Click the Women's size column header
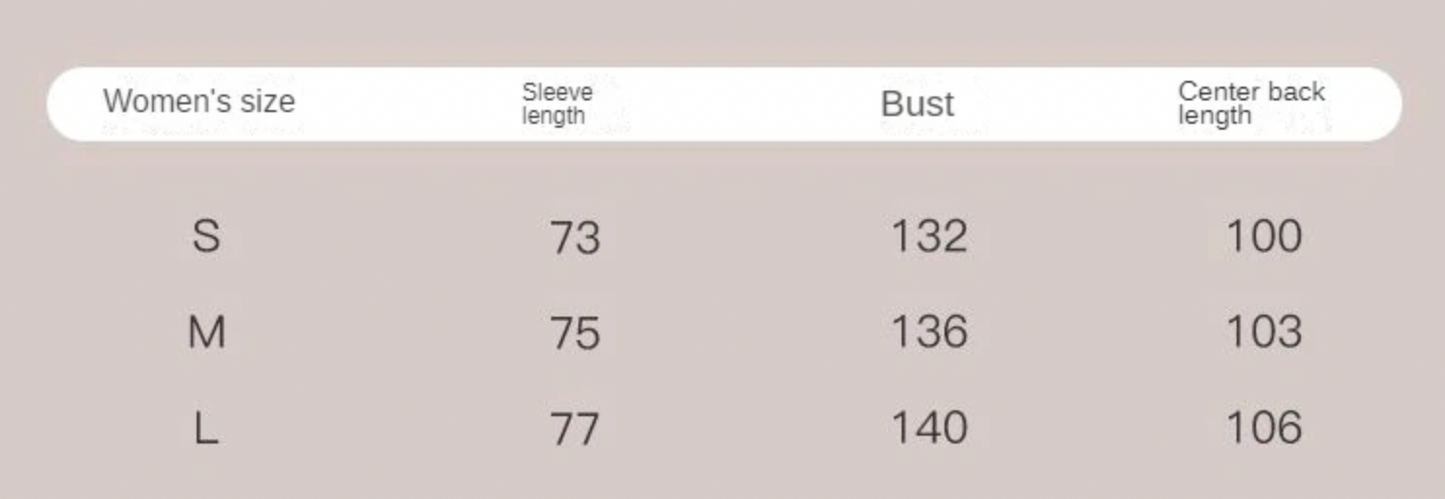Image resolution: width=1445 pixels, height=499 pixels. point(199,101)
